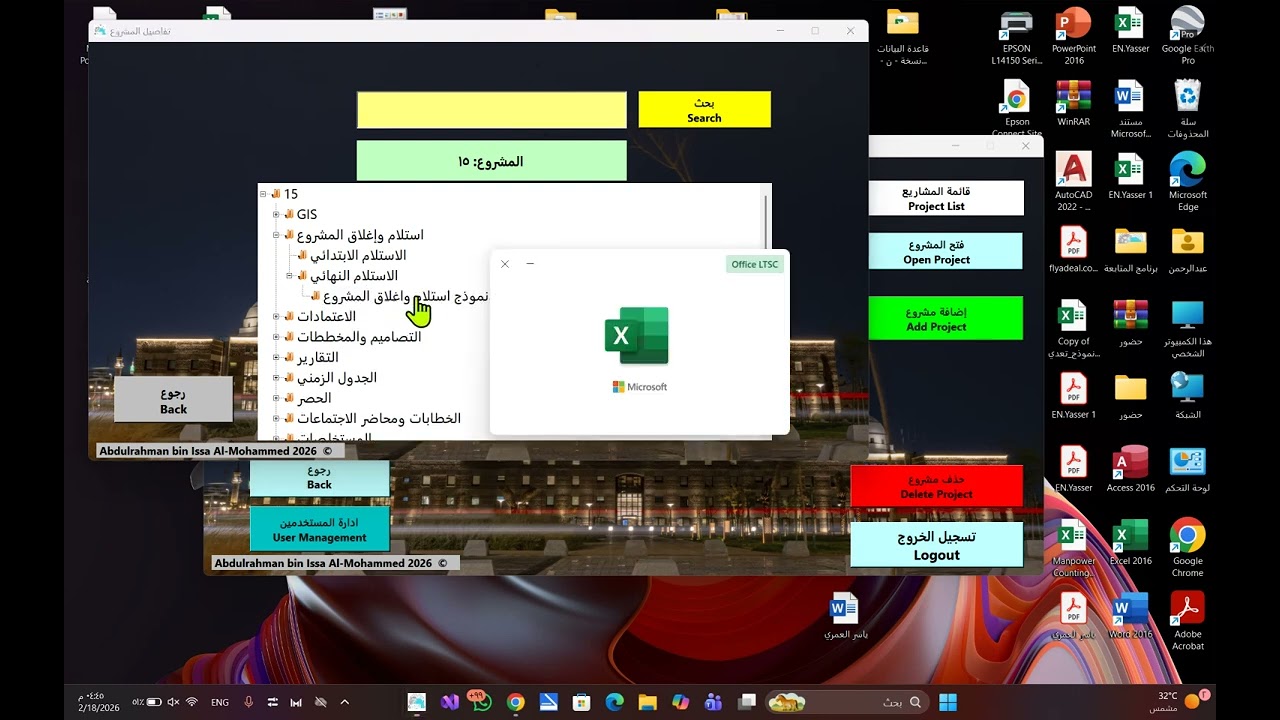This screenshot has height=720, width=1280.
Task: Open Google Chrome desktop shortcut
Action: (1187, 548)
